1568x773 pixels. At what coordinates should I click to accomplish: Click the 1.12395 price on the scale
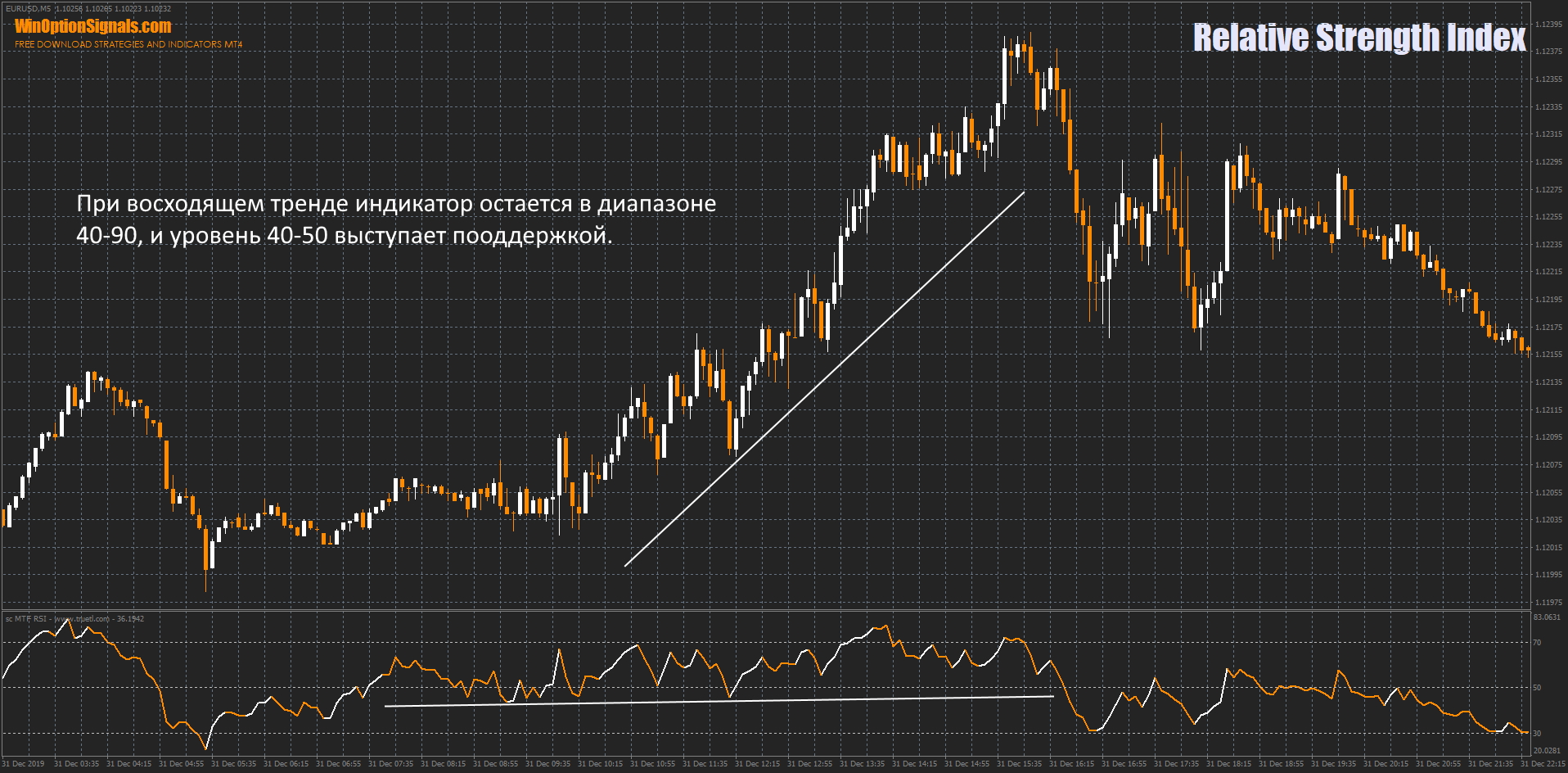click(x=1548, y=25)
